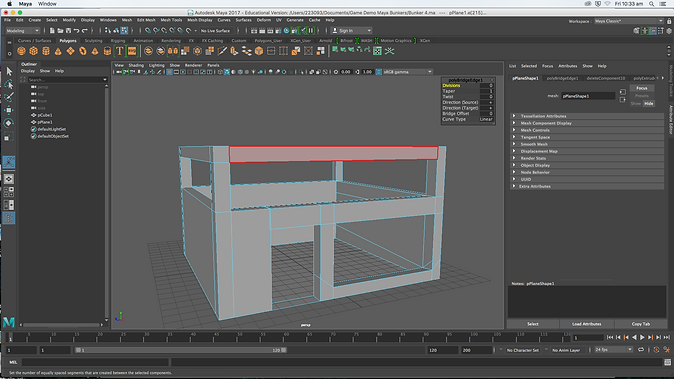674x379 pixels.
Task: Open the sRGB gamma view transform dropdown
Action: tap(407, 72)
